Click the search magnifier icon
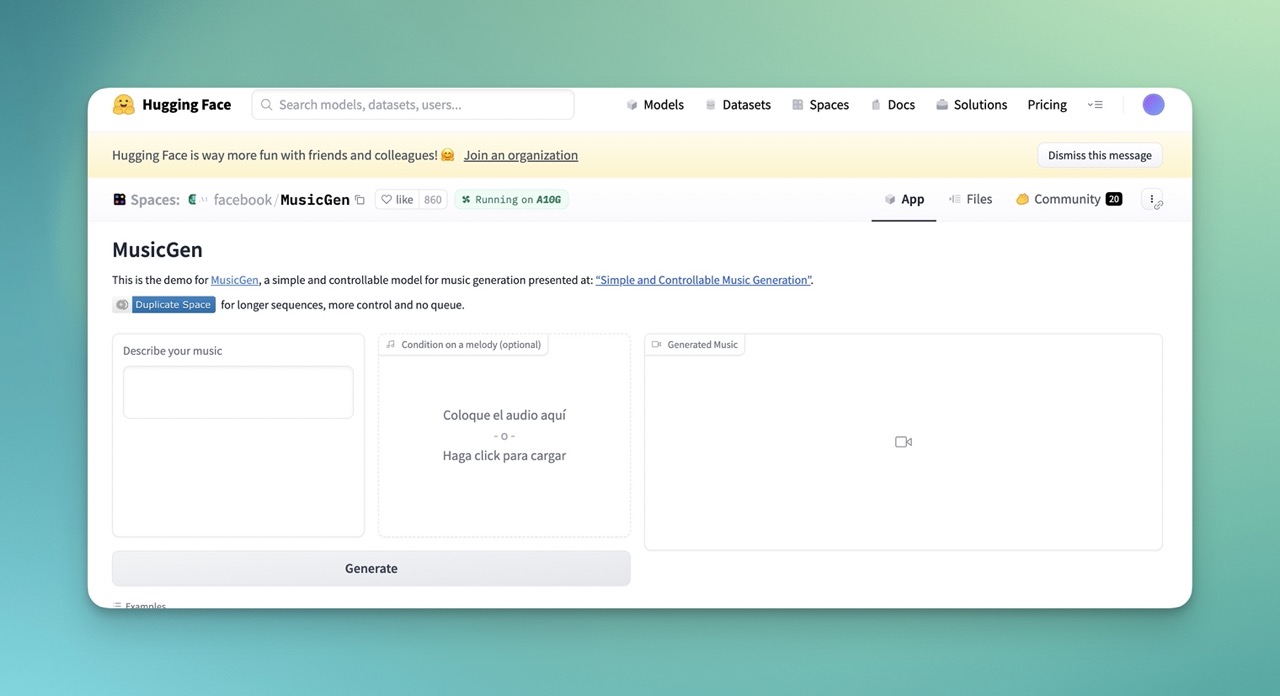 (x=266, y=104)
